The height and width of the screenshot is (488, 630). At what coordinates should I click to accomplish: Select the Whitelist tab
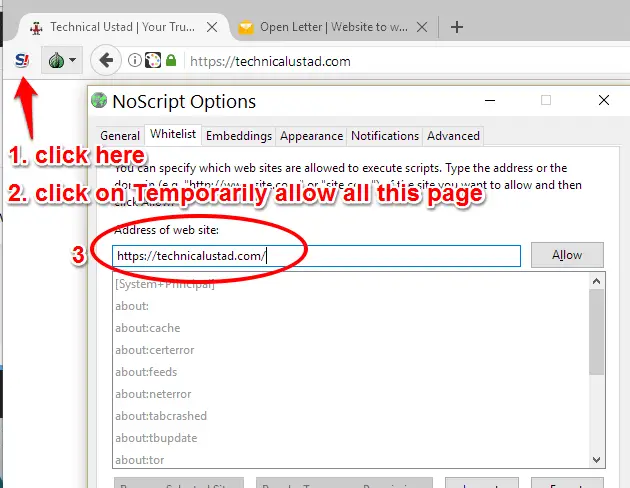[173, 134]
